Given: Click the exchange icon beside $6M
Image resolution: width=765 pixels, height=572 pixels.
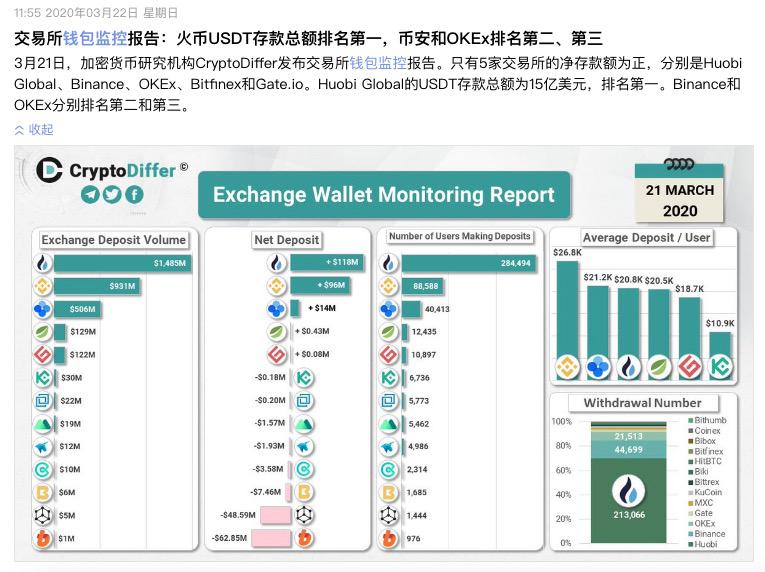Looking at the screenshot, I should 43,492.
